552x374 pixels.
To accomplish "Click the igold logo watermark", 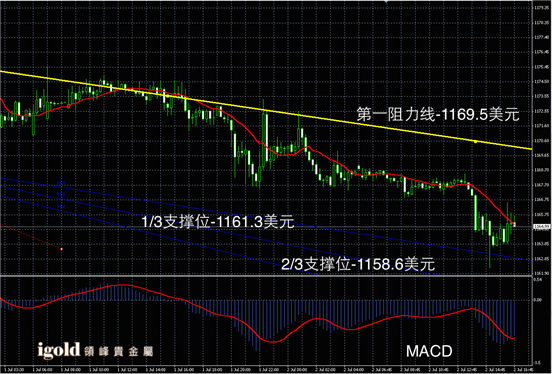I will tap(59, 350).
